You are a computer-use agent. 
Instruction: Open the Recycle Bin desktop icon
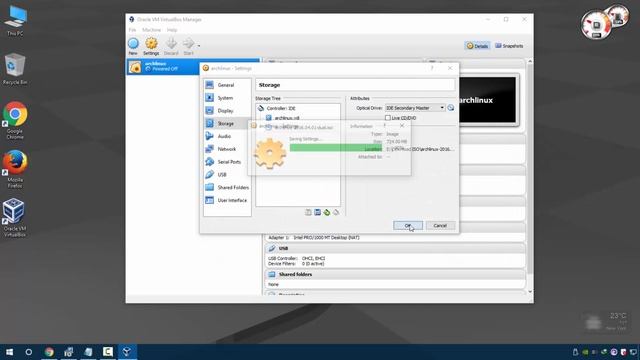15,69
